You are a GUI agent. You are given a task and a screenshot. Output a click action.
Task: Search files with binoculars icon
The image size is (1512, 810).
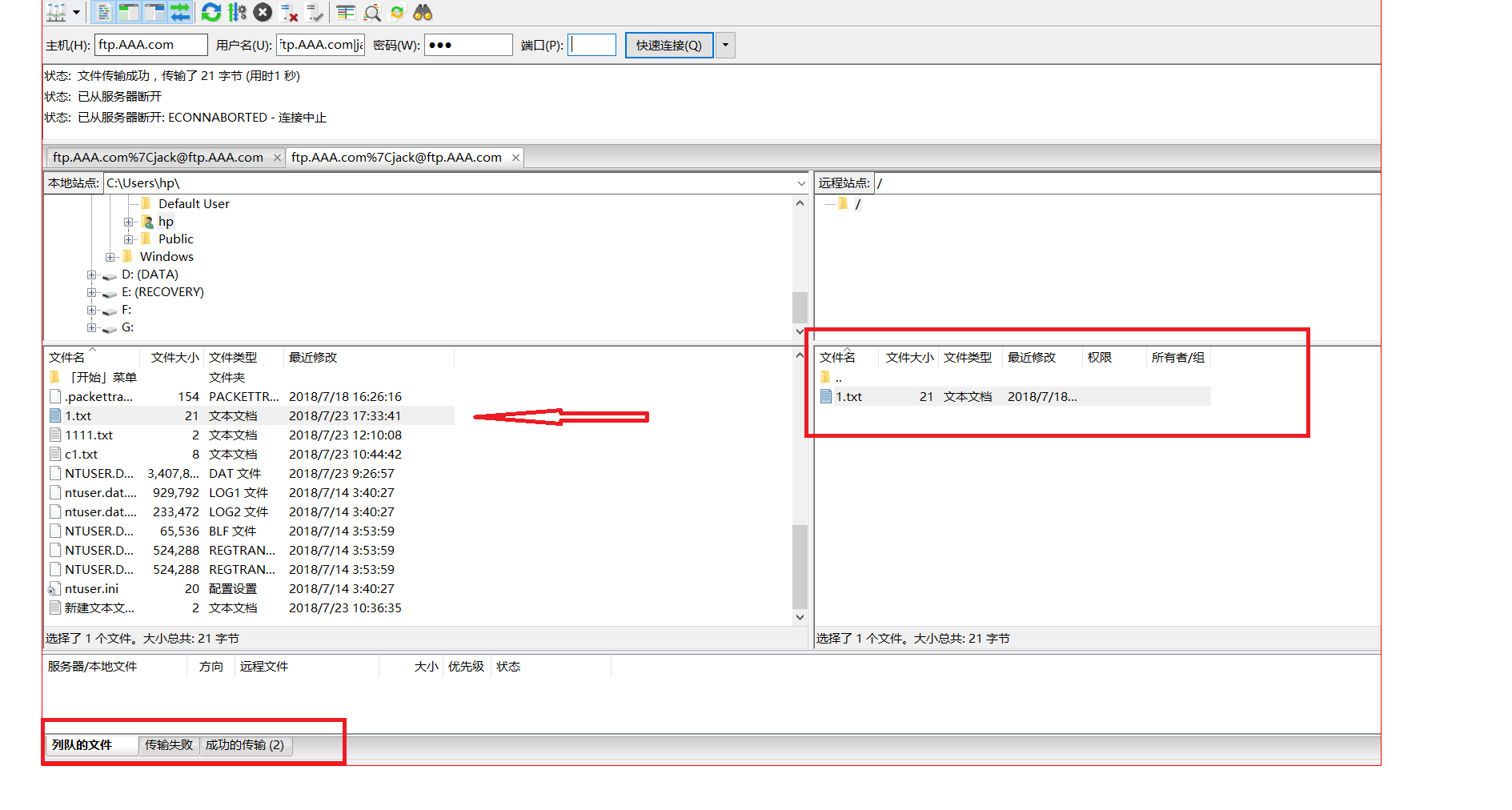[x=423, y=12]
